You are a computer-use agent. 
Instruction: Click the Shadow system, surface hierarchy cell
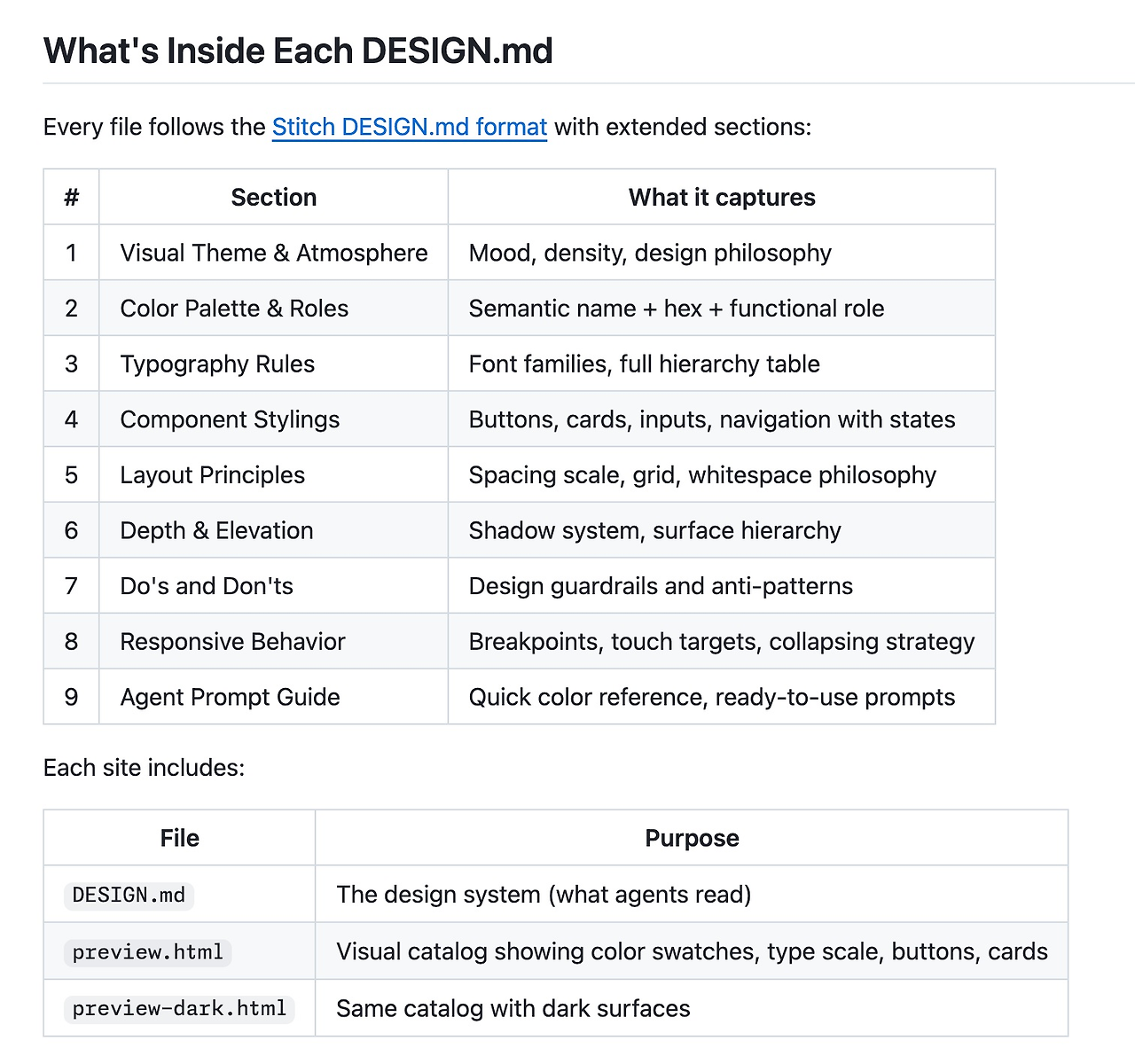(x=722, y=530)
